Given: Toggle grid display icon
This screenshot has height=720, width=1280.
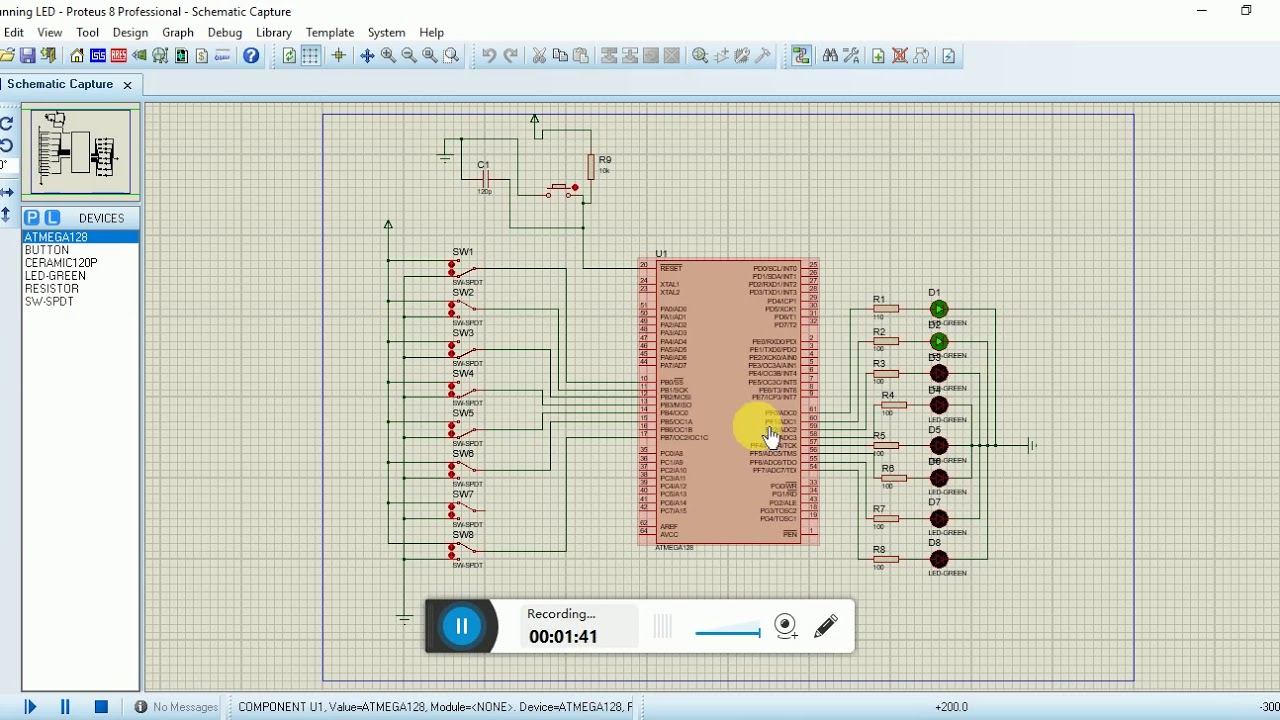Looking at the screenshot, I should pyautogui.click(x=311, y=56).
